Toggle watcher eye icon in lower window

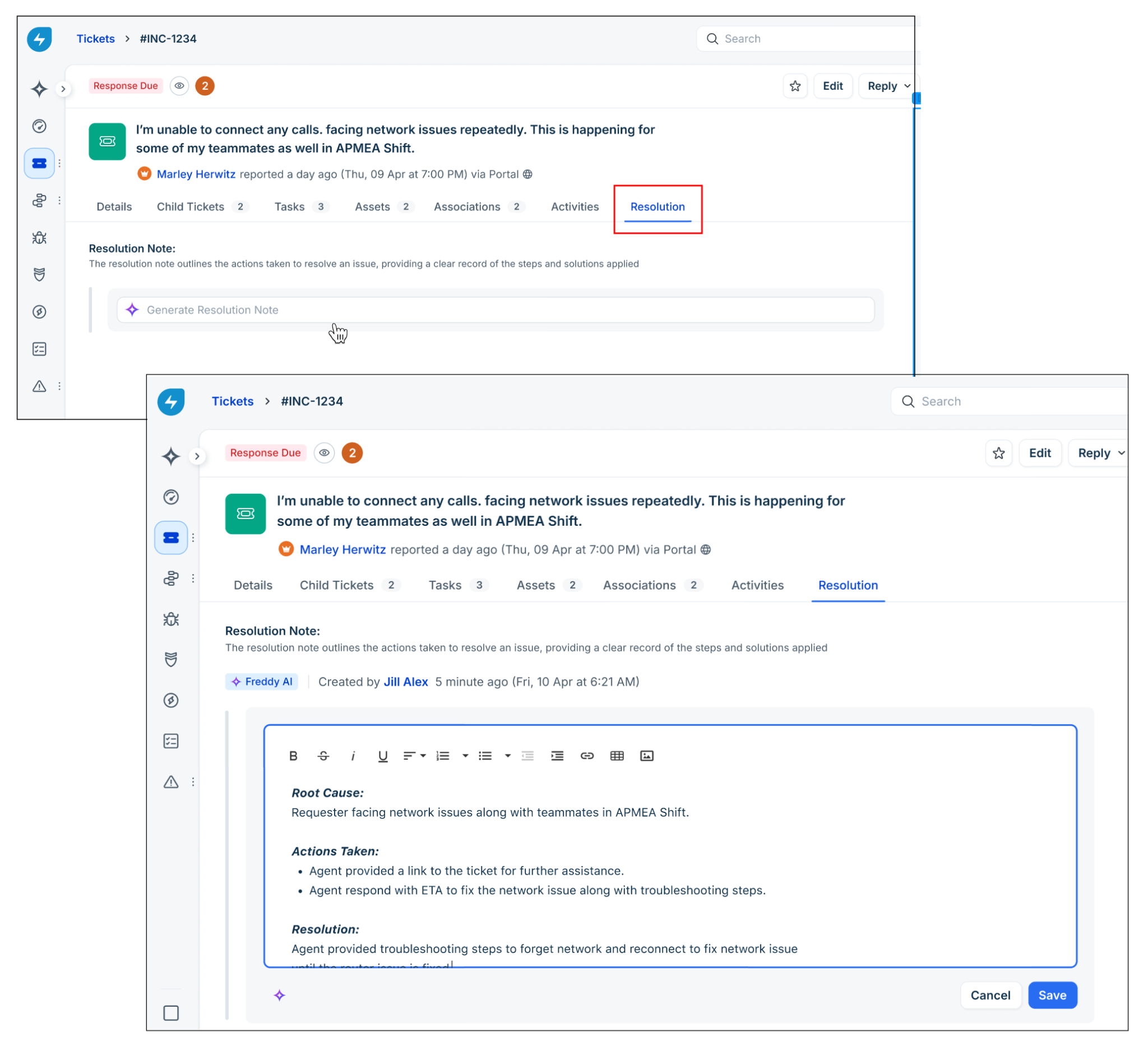(x=324, y=453)
